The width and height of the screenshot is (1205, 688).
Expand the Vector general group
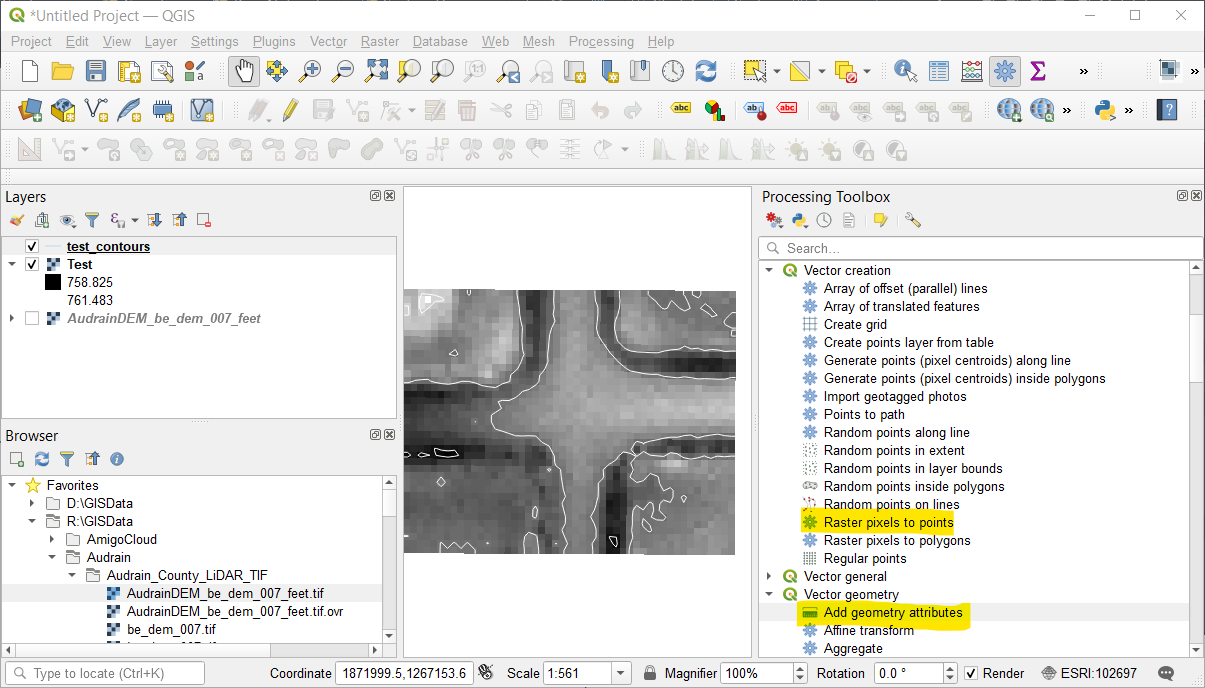pyautogui.click(x=769, y=576)
